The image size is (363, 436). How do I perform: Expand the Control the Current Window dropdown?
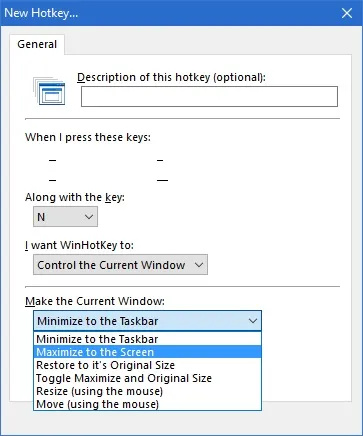coord(120,265)
